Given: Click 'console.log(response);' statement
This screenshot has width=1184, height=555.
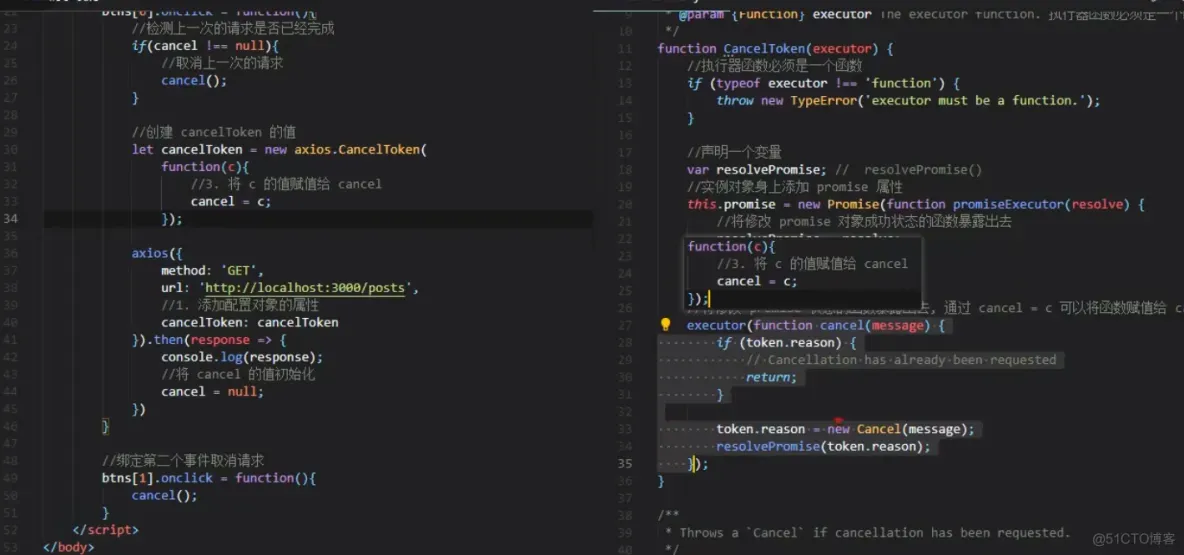Looking at the screenshot, I should [x=242, y=357].
